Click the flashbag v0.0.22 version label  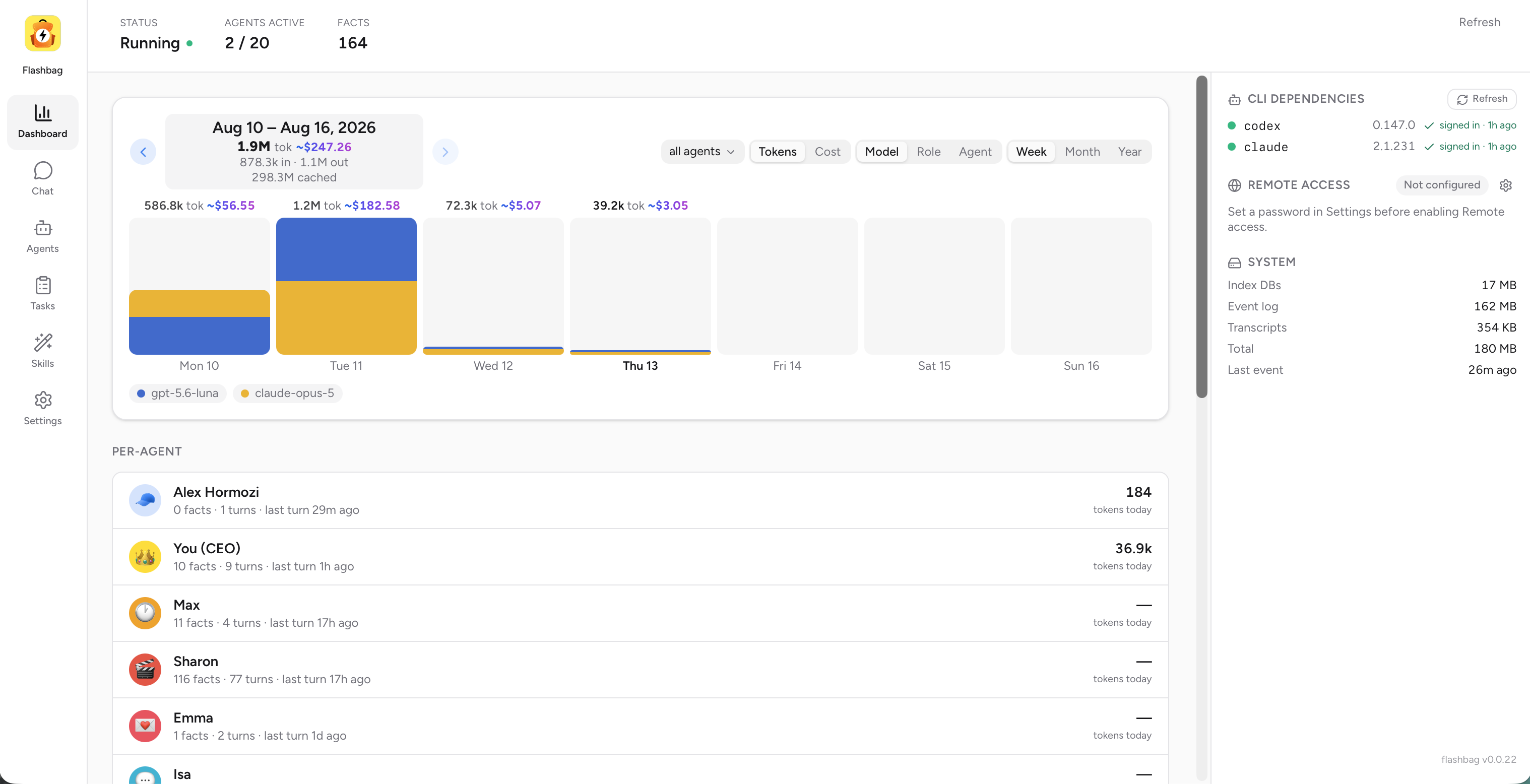tap(1478, 760)
